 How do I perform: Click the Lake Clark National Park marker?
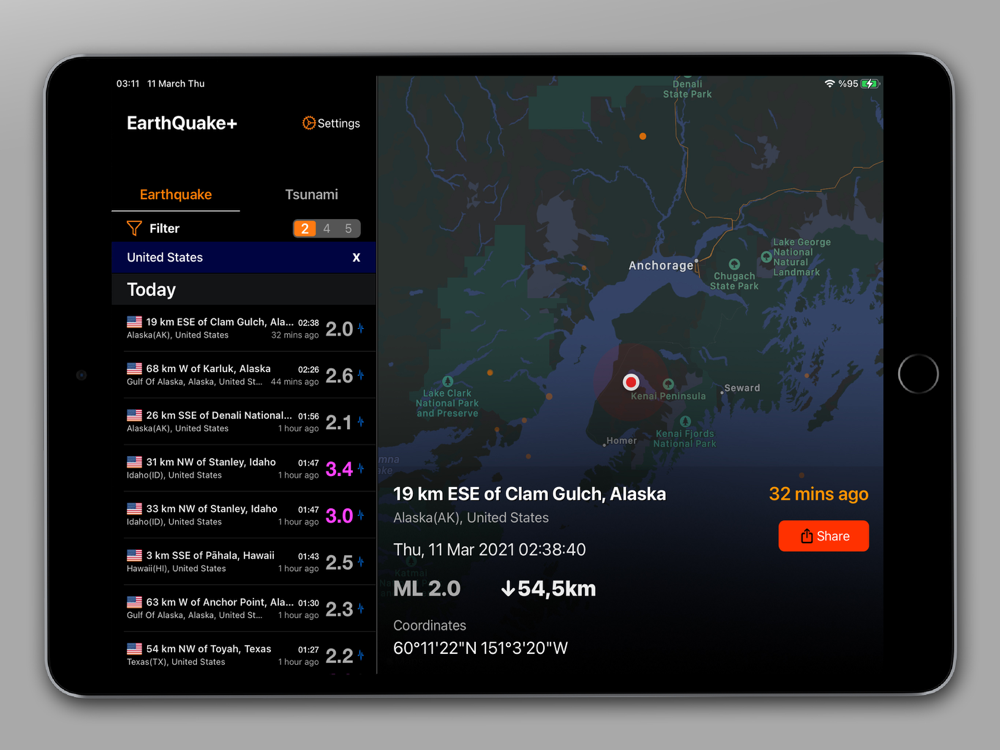coord(448,381)
